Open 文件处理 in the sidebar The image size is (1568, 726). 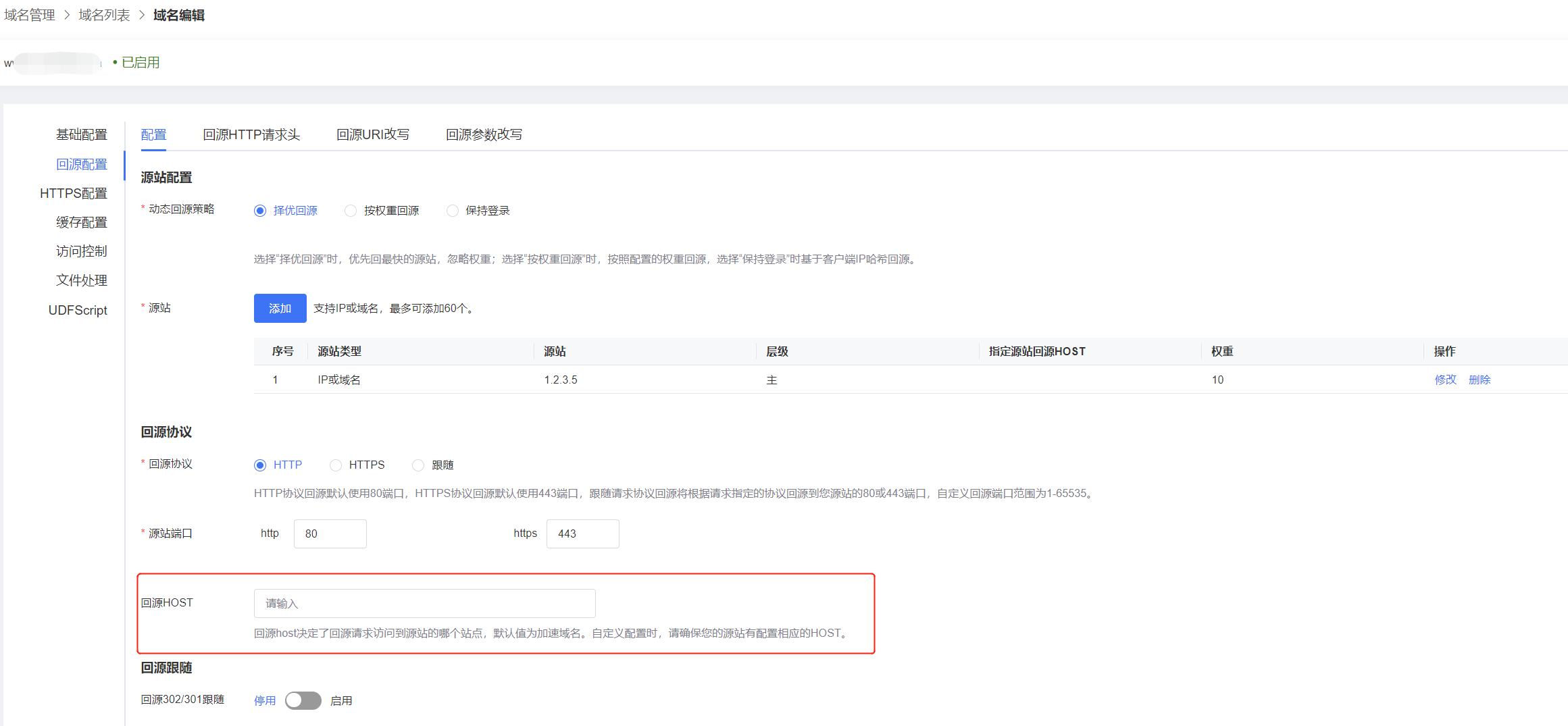(82, 280)
